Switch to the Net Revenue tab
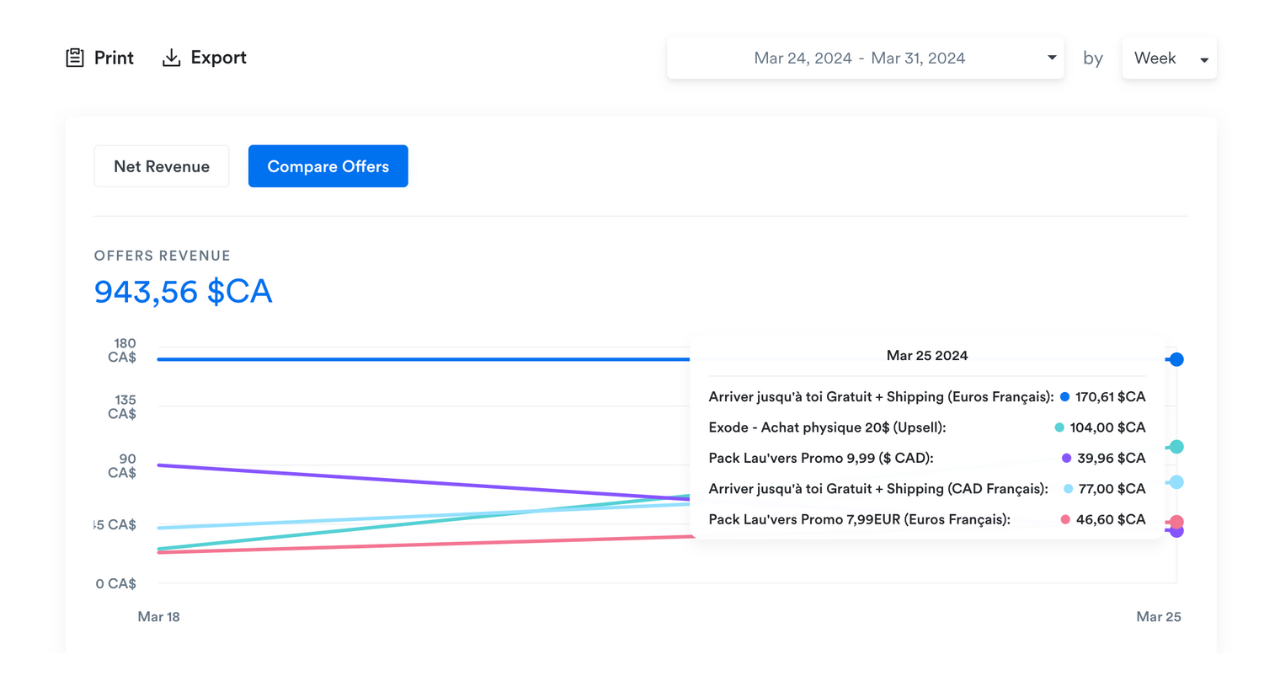1280x681 pixels. click(x=161, y=166)
